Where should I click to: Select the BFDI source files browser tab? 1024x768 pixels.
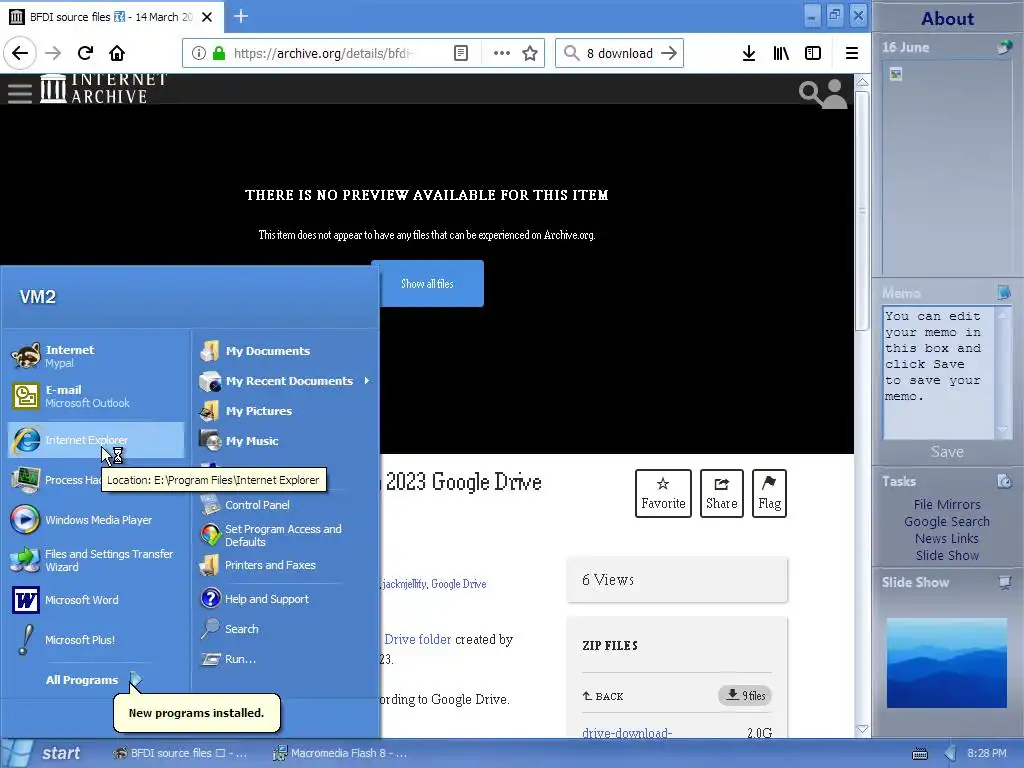[112, 17]
